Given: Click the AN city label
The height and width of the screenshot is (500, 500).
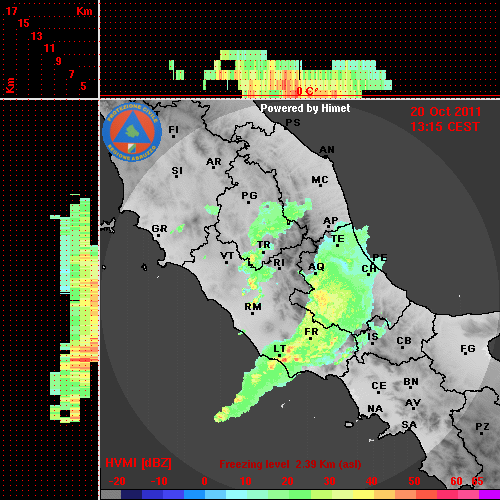Looking at the screenshot, I should 327,150.
